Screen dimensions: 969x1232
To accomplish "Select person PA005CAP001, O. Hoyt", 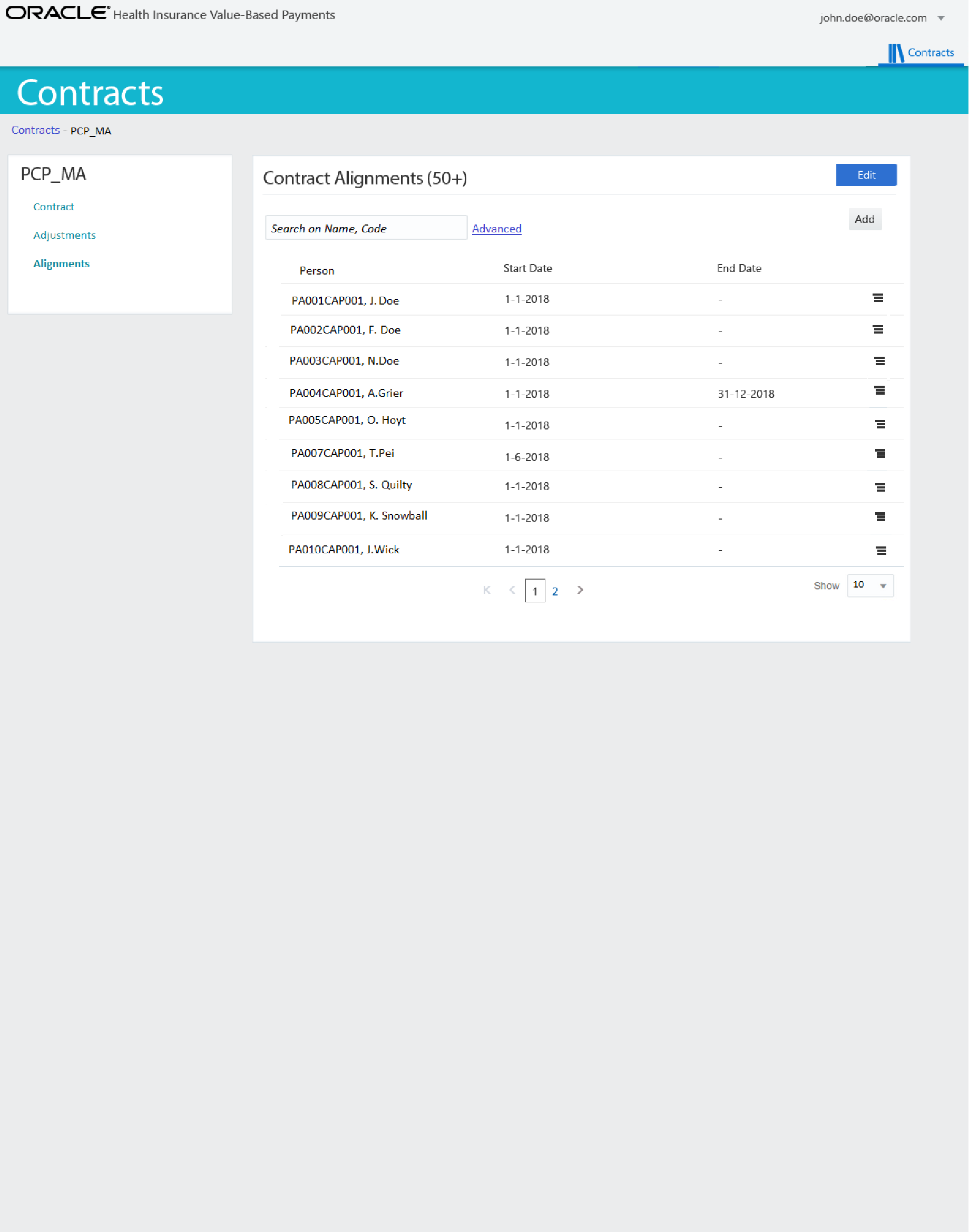I will pyautogui.click(x=347, y=420).
